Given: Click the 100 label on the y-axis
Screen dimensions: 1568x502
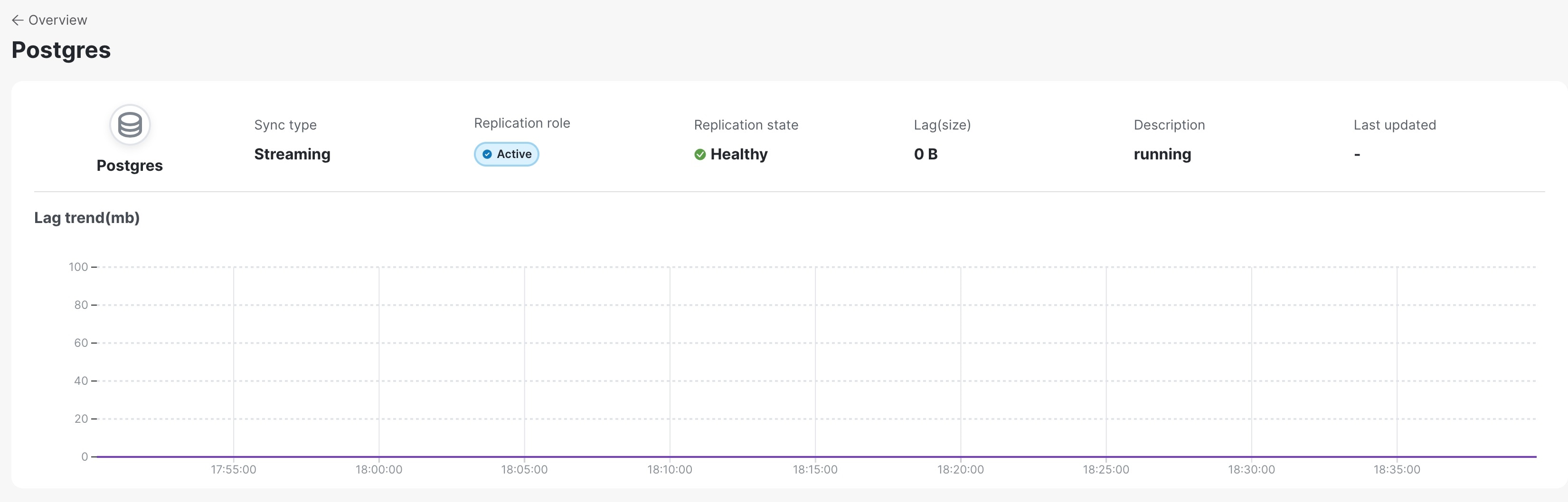Looking at the screenshot, I should click(x=78, y=267).
